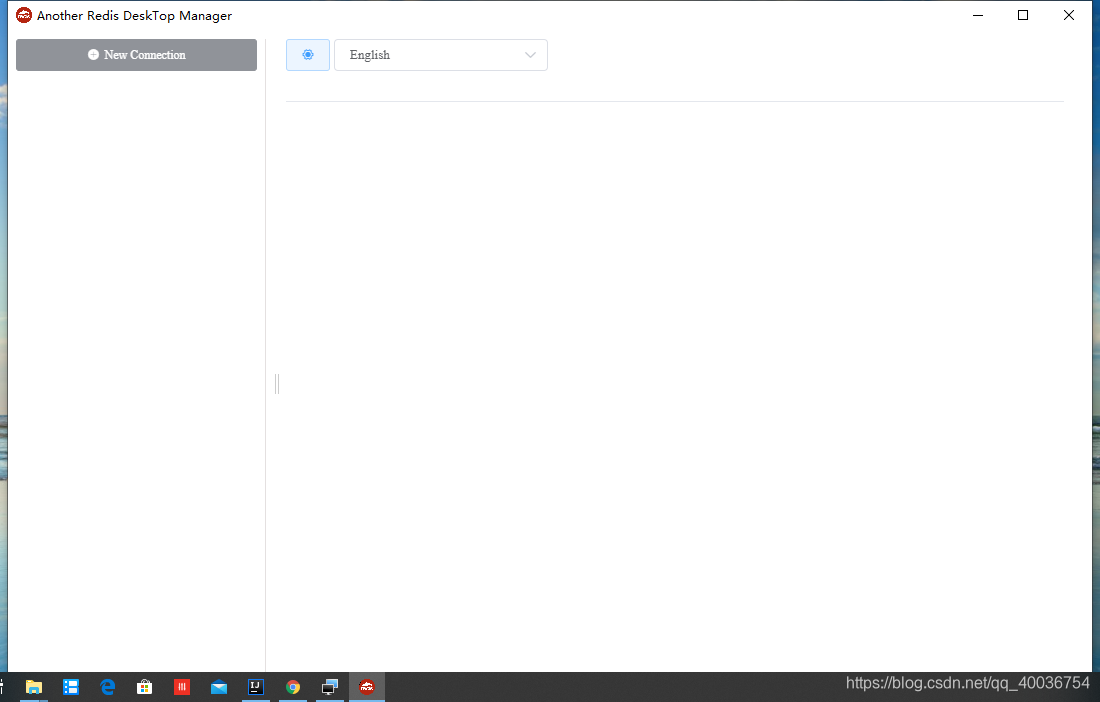Open File Explorer from the taskbar

[34, 687]
